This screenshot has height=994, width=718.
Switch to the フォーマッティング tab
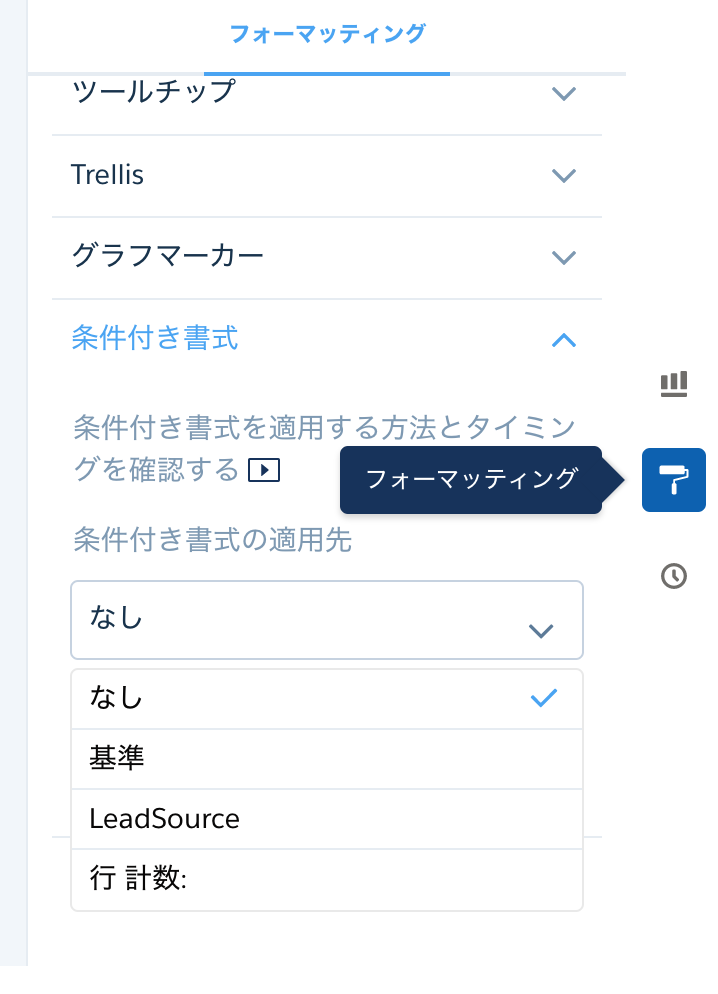tap(327, 33)
